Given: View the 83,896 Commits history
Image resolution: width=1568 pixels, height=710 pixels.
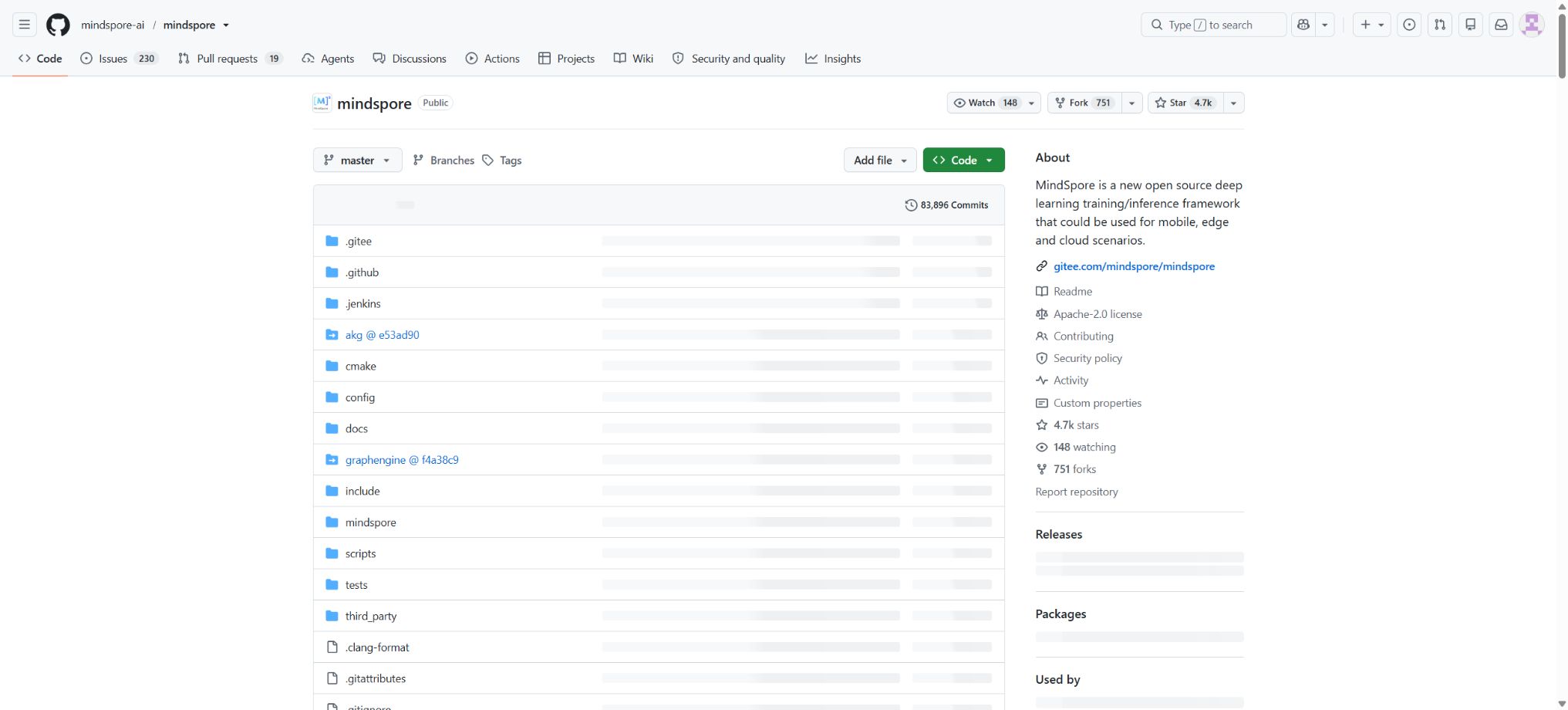Looking at the screenshot, I should pyautogui.click(x=946, y=205).
